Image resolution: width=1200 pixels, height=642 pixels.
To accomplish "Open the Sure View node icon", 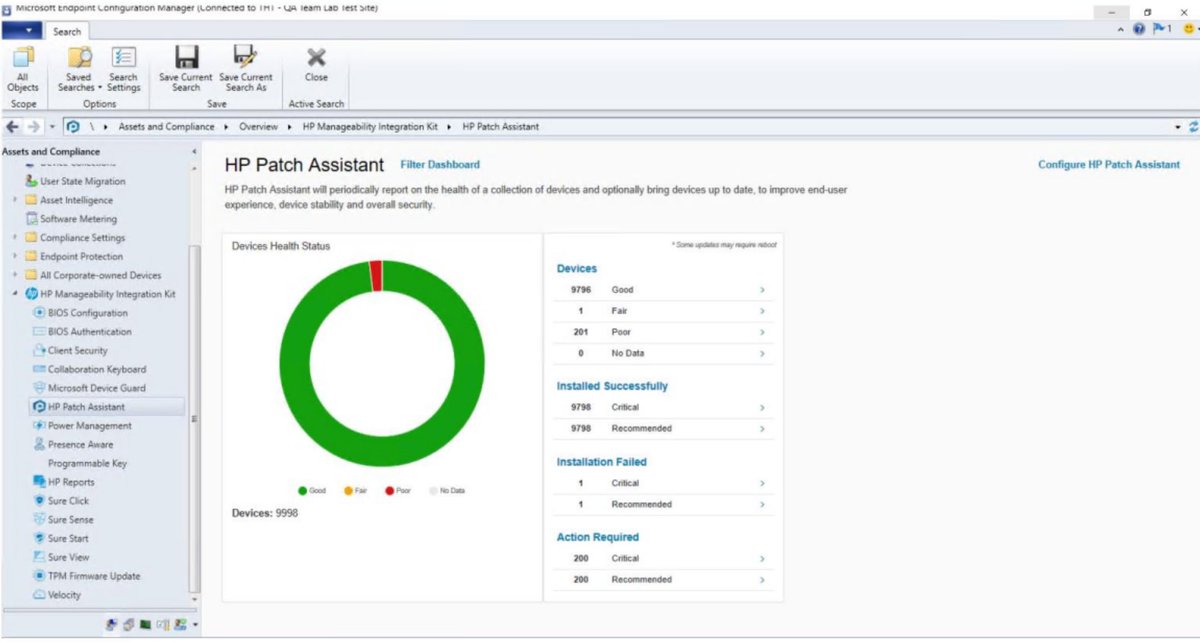I will click(40, 557).
